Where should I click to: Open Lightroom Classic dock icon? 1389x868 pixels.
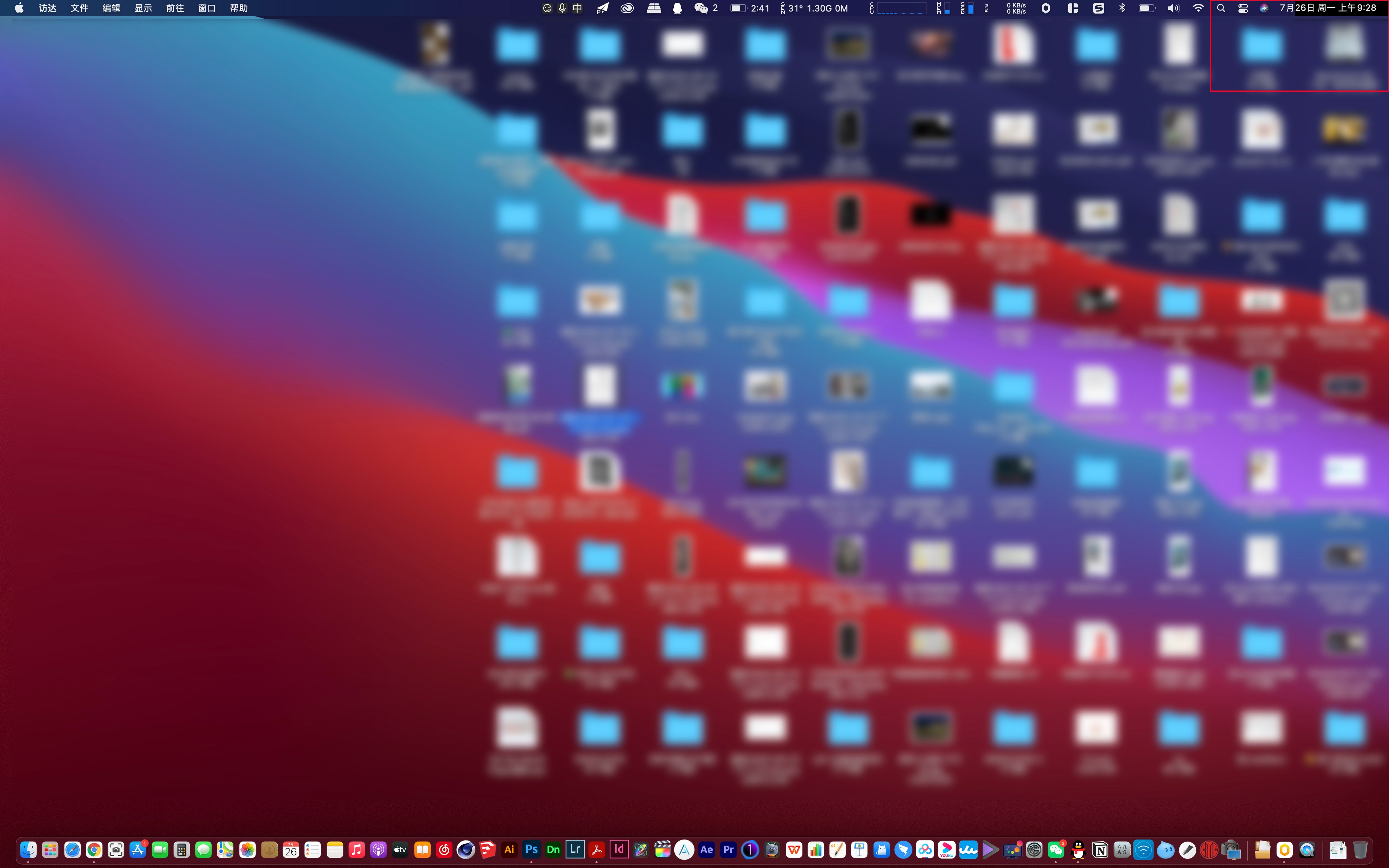tap(574, 849)
